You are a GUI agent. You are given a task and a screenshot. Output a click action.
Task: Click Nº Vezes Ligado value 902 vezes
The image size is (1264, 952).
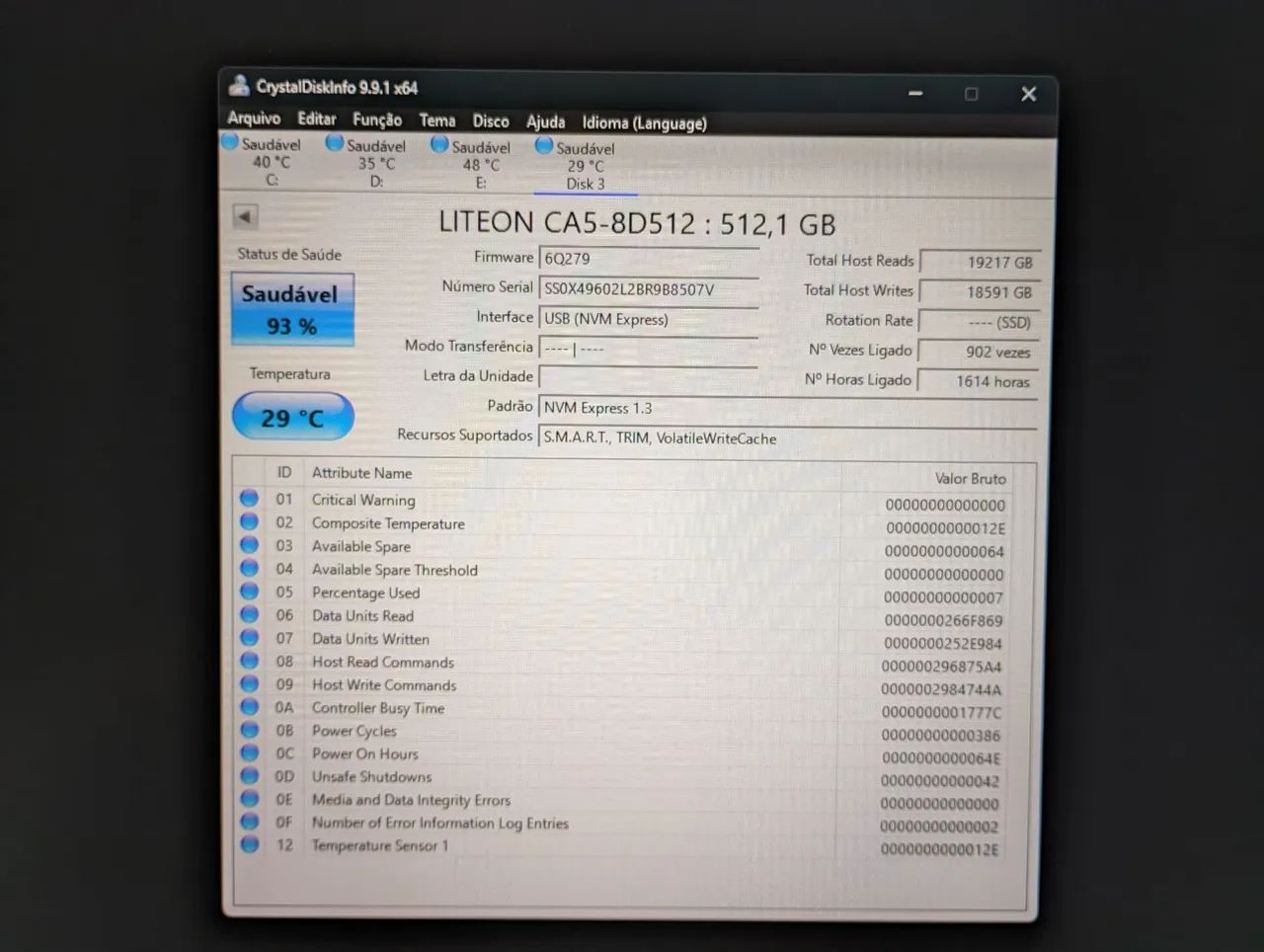click(x=980, y=352)
